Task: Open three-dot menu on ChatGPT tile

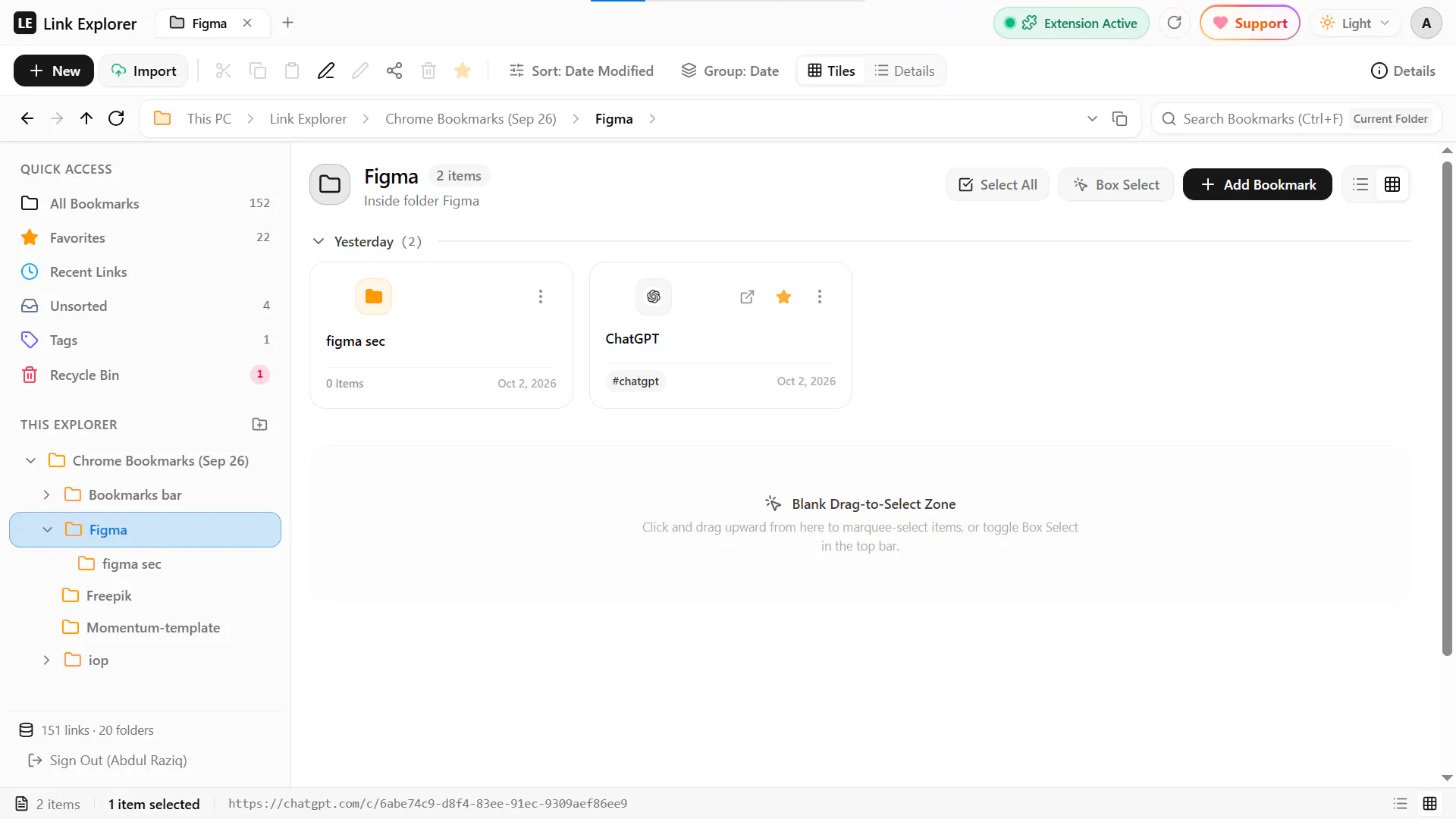Action: [x=820, y=297]
